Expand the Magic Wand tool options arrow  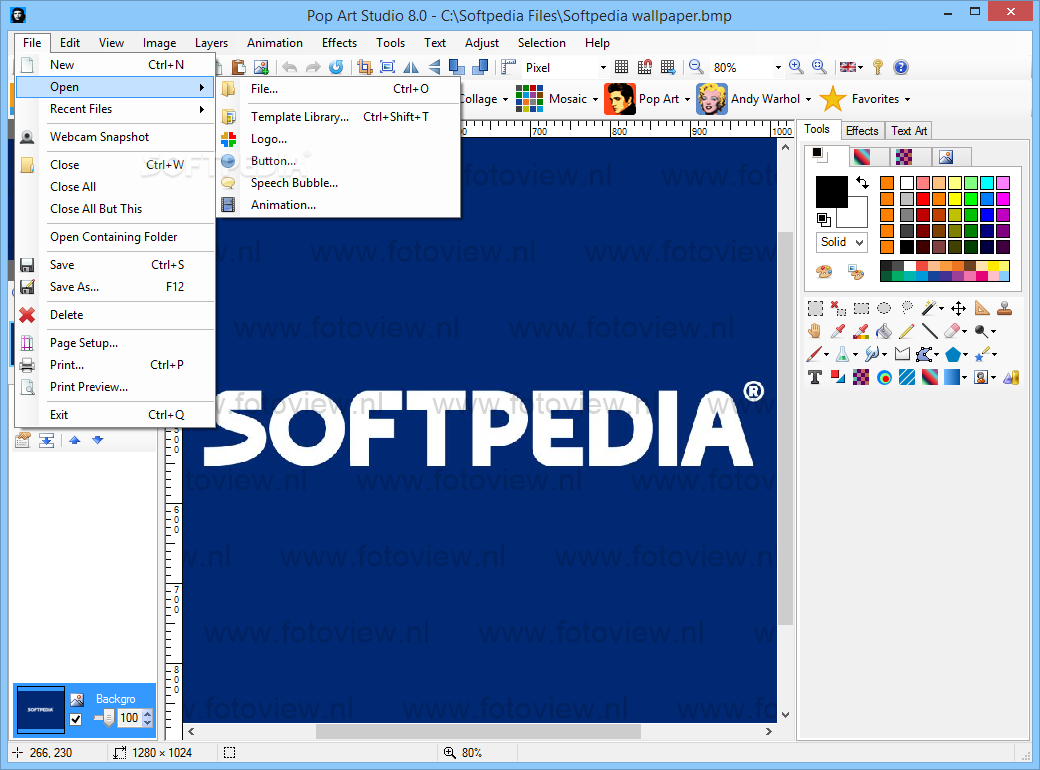(x=941, y=308)
